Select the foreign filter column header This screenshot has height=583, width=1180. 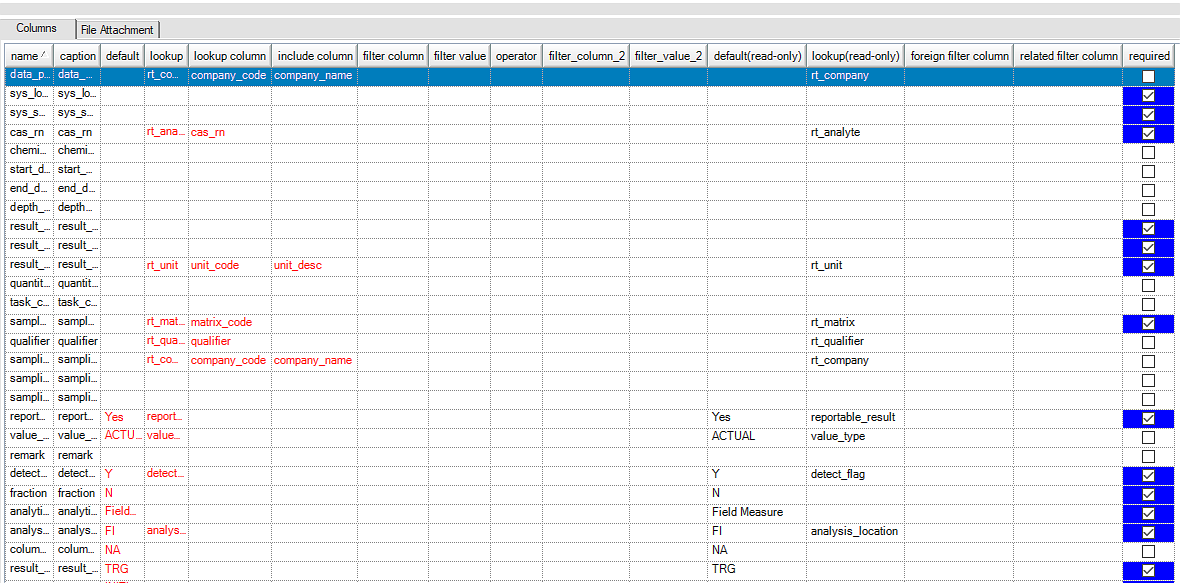(959, 56)
